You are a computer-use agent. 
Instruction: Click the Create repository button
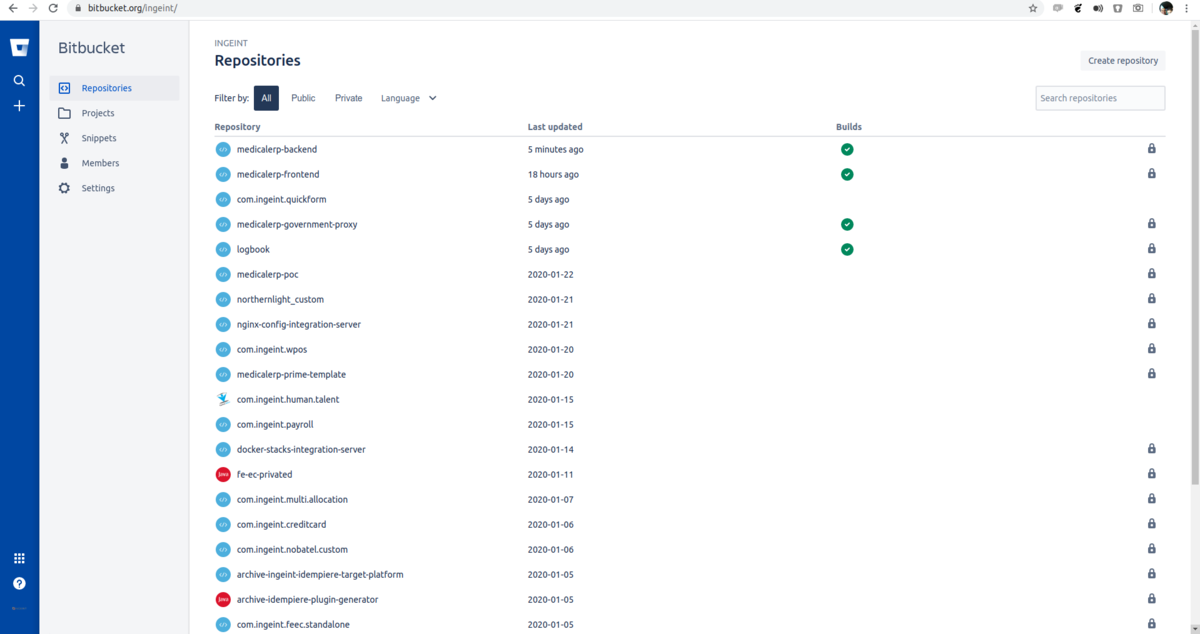(x=1122, y=60)
